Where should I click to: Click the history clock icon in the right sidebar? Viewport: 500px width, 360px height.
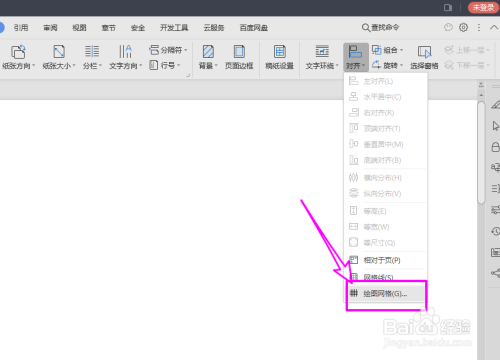coord(496,231)
